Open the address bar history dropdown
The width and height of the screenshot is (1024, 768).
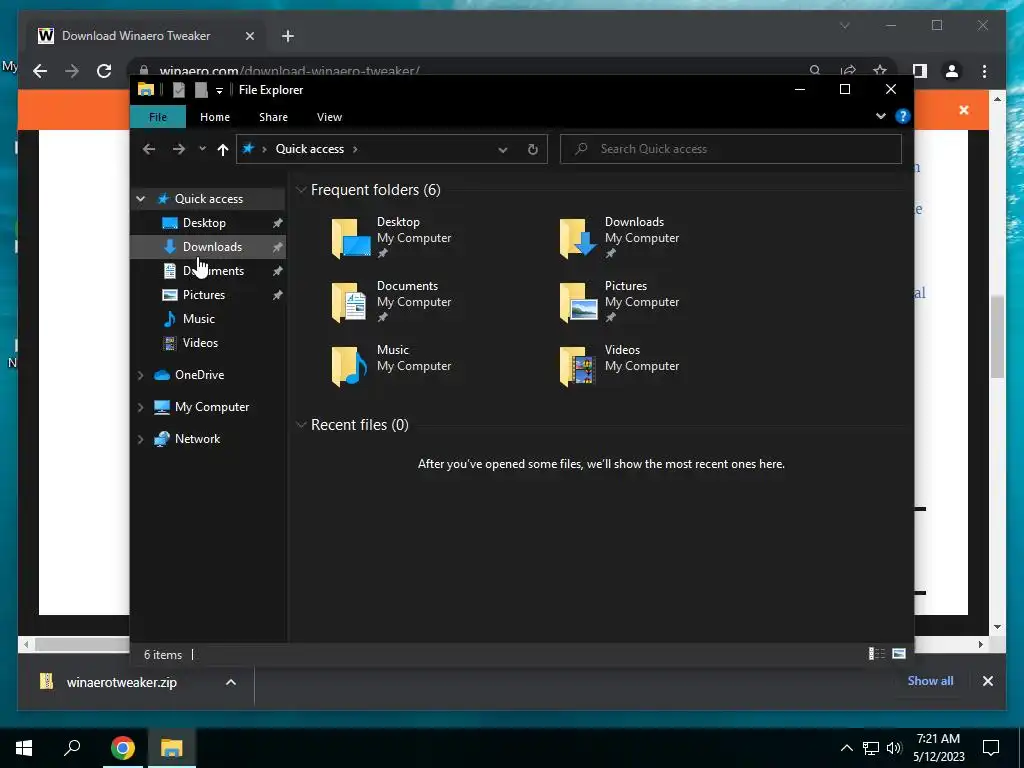click(503, 150)
